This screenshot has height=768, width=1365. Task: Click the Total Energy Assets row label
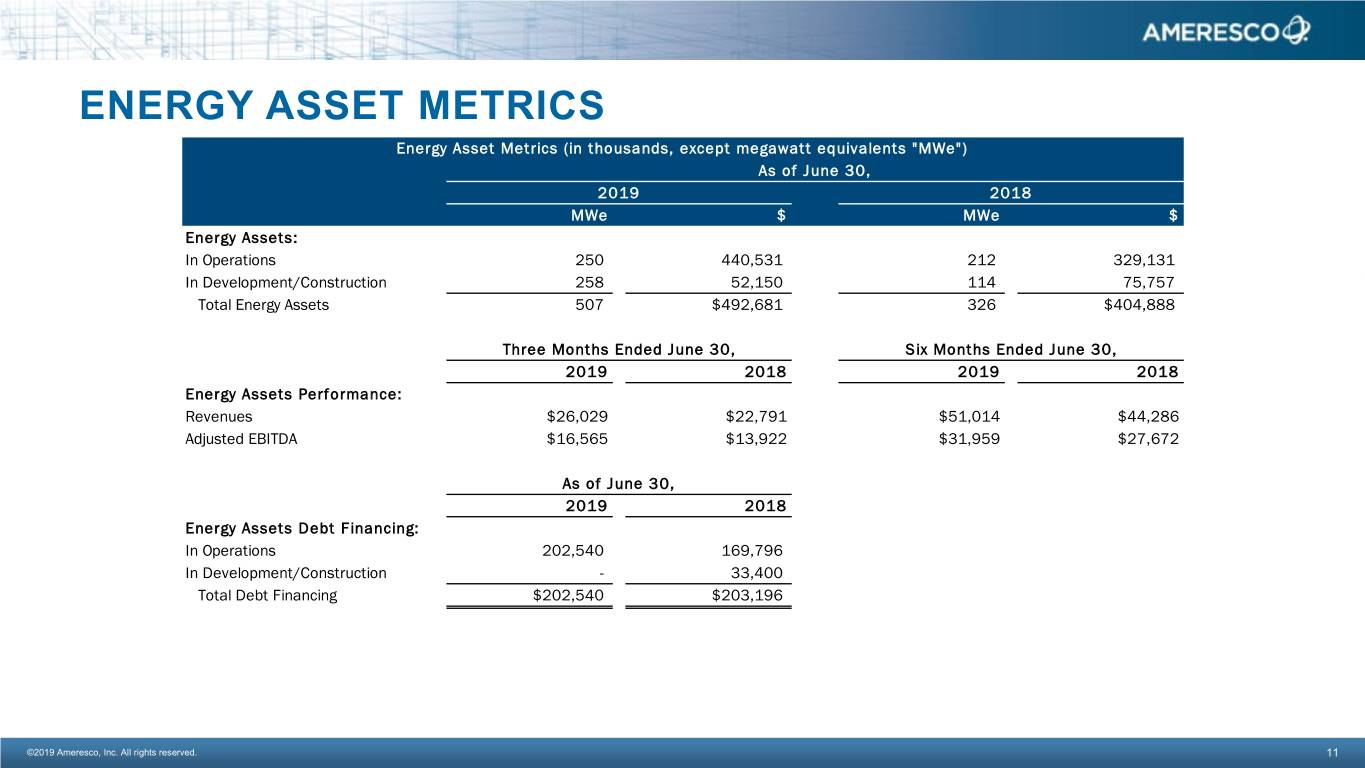click(x=263, y=305)
